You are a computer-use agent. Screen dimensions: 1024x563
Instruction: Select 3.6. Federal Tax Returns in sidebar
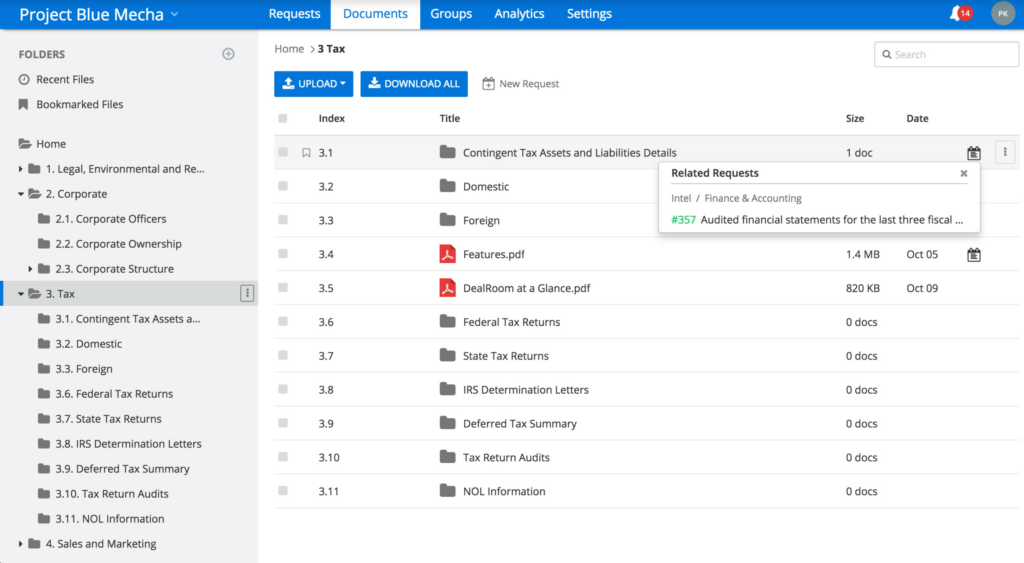(114, 394)
